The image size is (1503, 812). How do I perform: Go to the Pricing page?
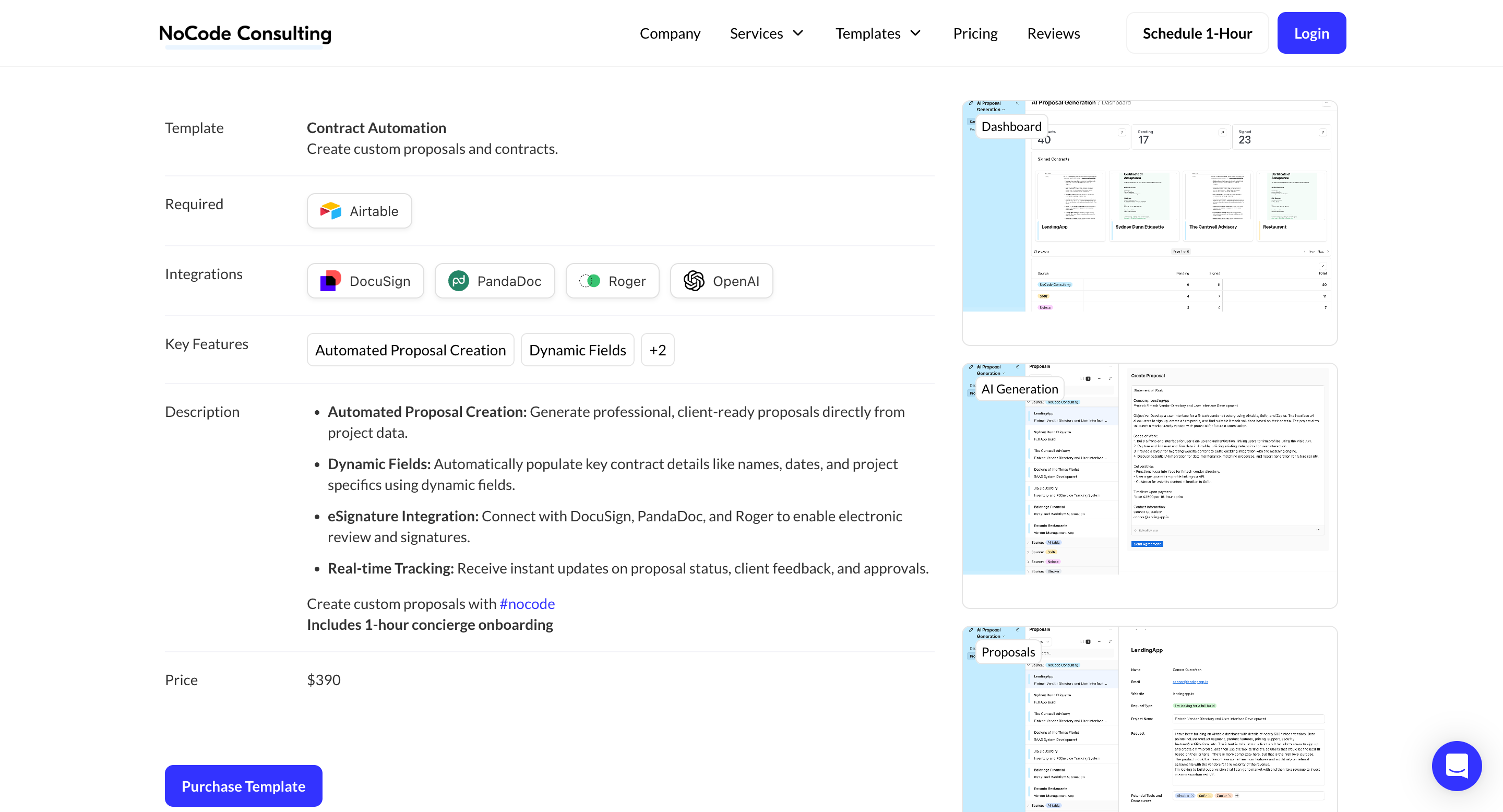point(975,33)
